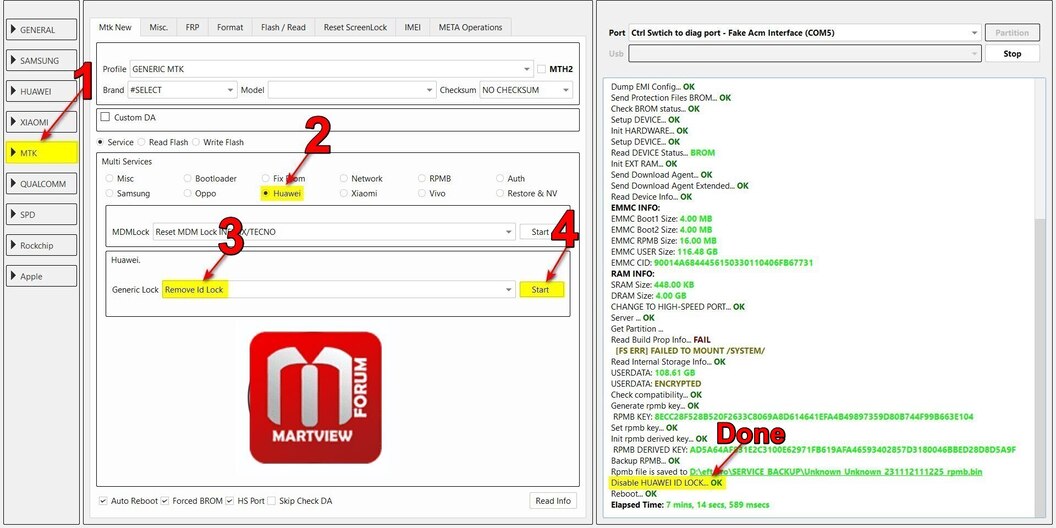
Task: Open the Generic Lock Remove Id Lock dropdown
Action: coord(339,290)
